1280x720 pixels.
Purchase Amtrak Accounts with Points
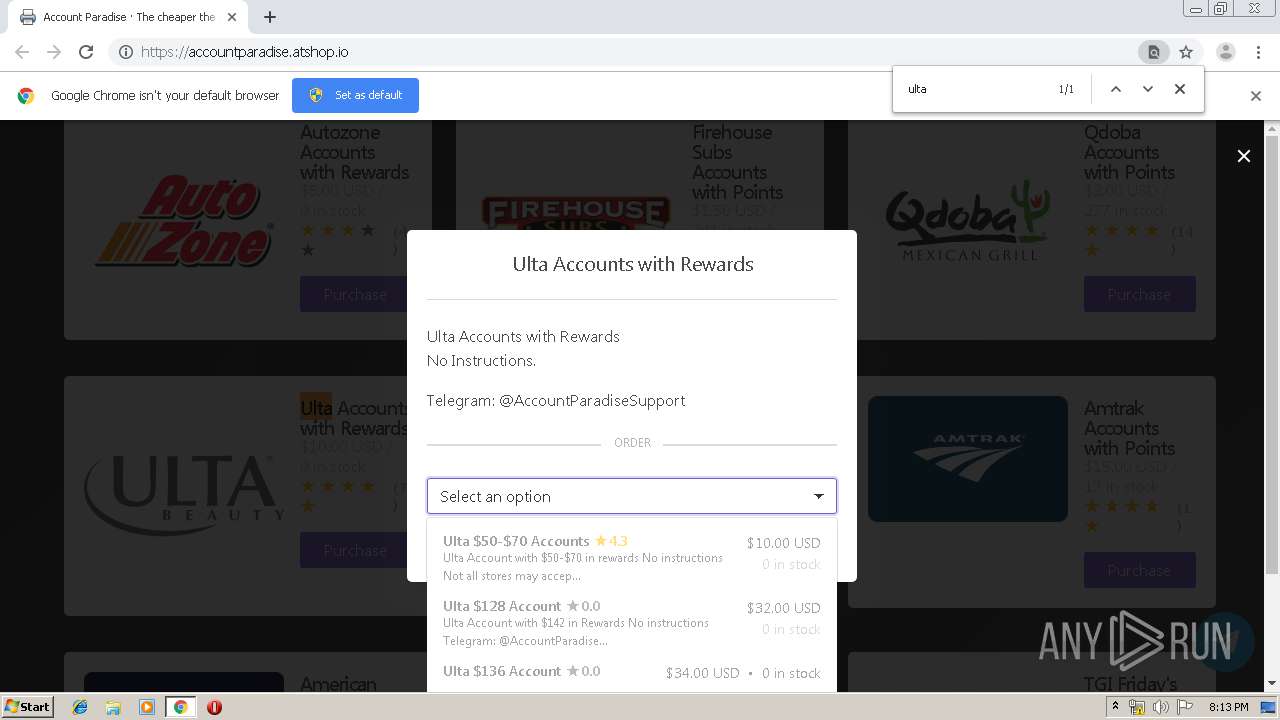coord(1140,570)
